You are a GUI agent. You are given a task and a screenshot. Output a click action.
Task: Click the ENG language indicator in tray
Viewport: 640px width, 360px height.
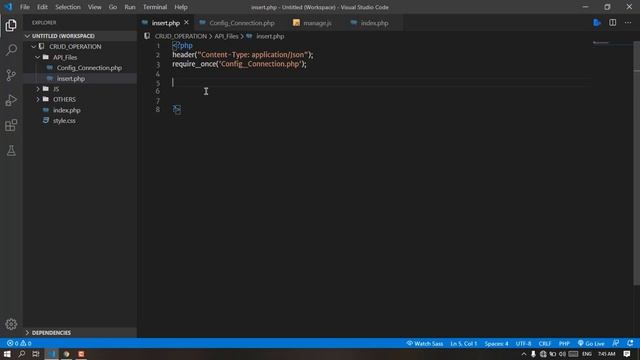coord(587,354)
